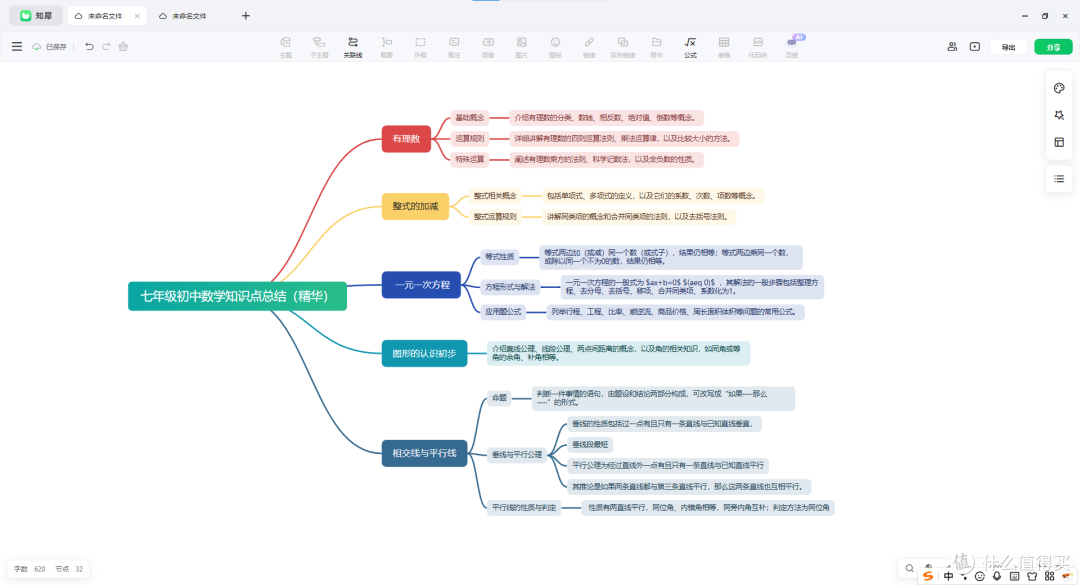Open the layout structure panel in sidebar
The height and width of the screenshot is (585, 1080).
click(1059, 142)
